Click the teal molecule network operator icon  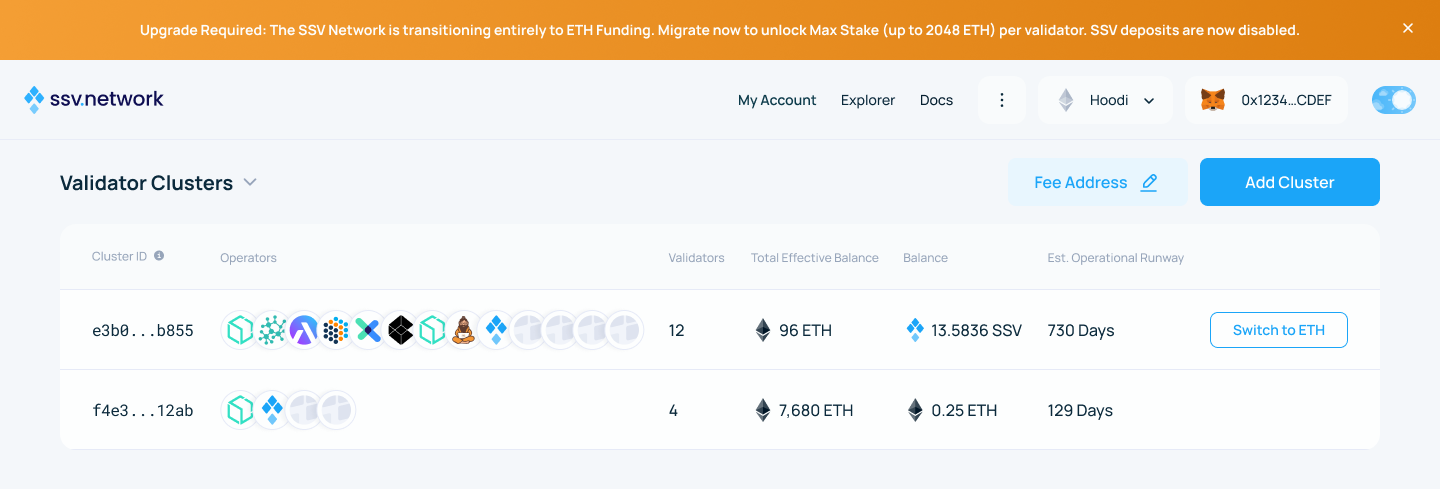pos(272,330)
